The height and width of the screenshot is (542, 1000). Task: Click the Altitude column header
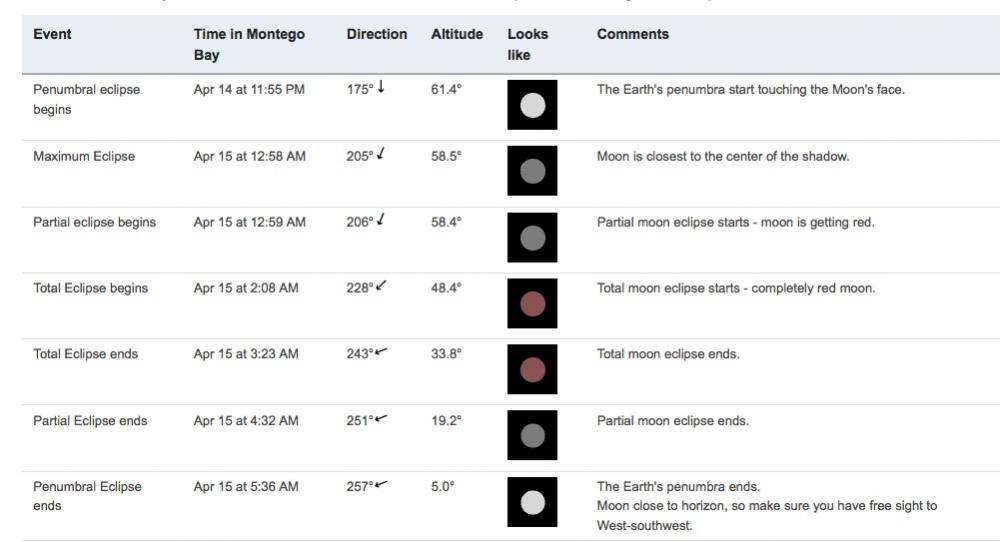coord(457,34)
